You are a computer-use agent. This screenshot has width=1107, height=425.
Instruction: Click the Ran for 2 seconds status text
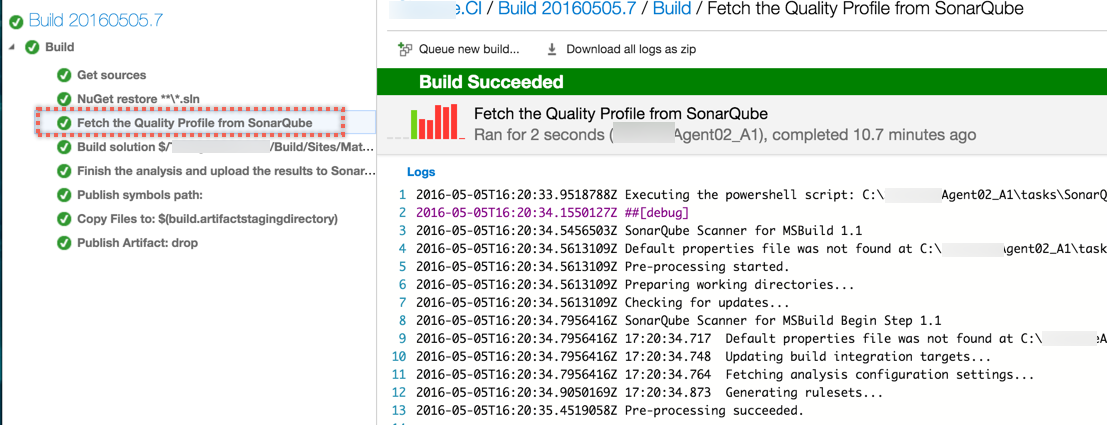pyautogui.click(x=725, y=134)
